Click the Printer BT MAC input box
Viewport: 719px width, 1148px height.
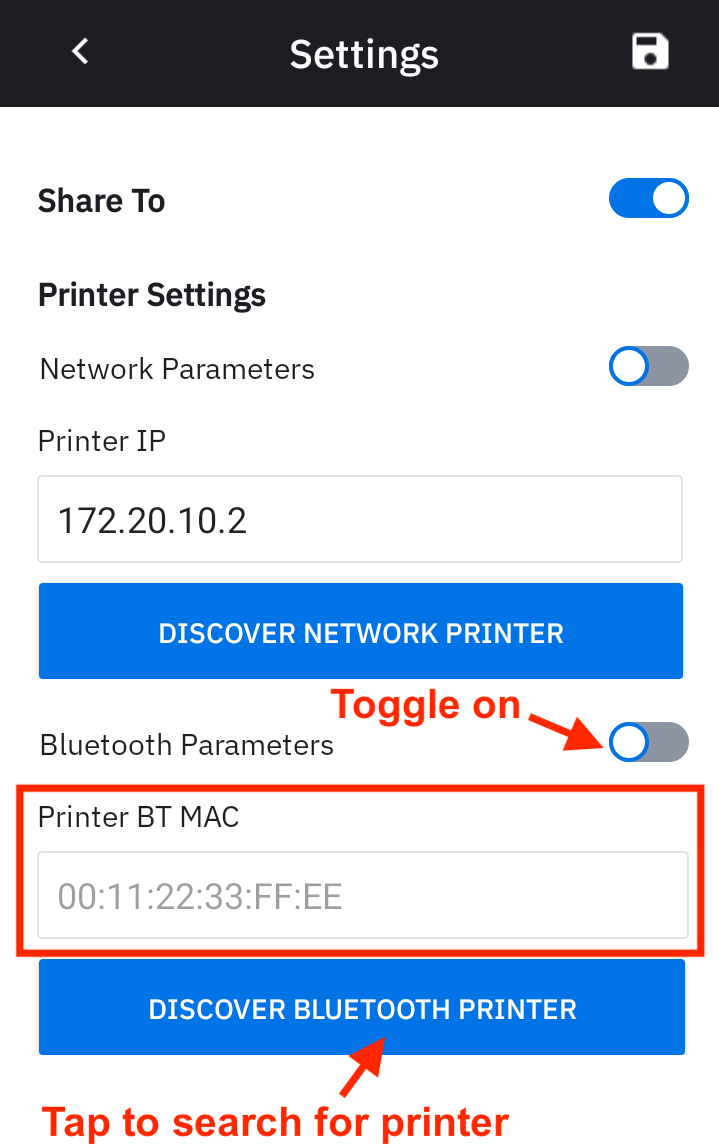pos(362,895)
